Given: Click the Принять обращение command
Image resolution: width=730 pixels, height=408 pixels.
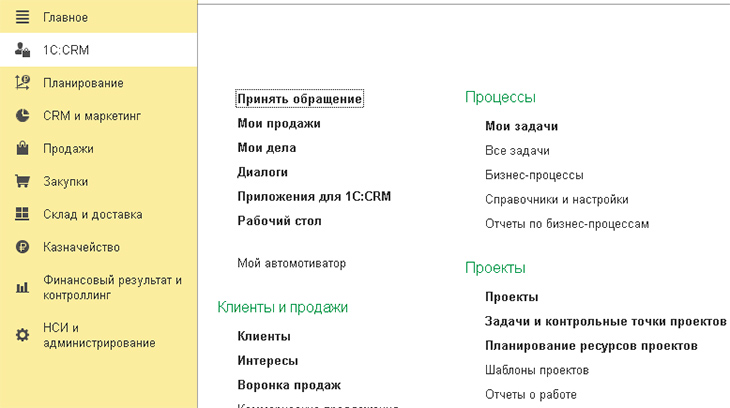Looking at the screenshot, I should 299,99.
